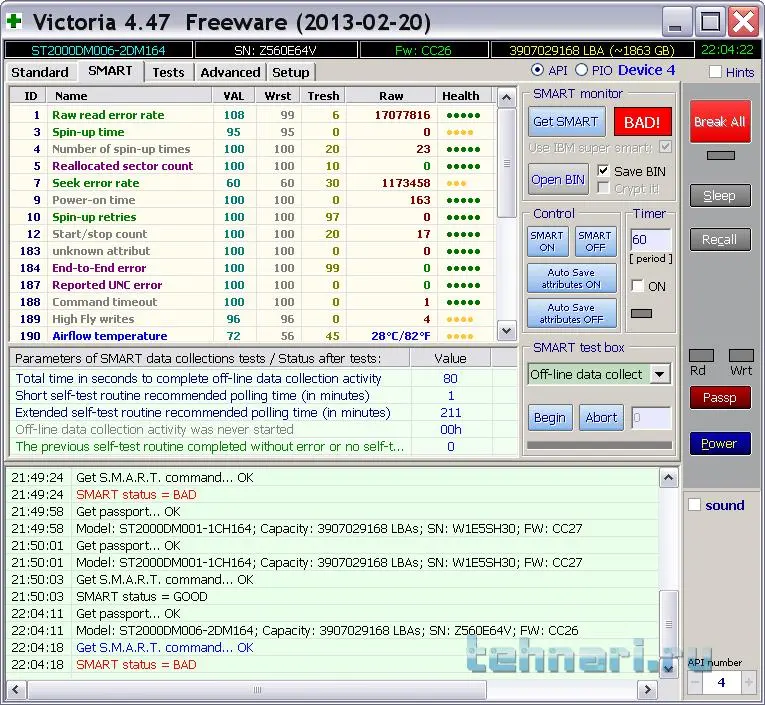Switch to the Standard tab
Image resolution: width=765 pixels, height=705 pixels.
pos(40,72)
